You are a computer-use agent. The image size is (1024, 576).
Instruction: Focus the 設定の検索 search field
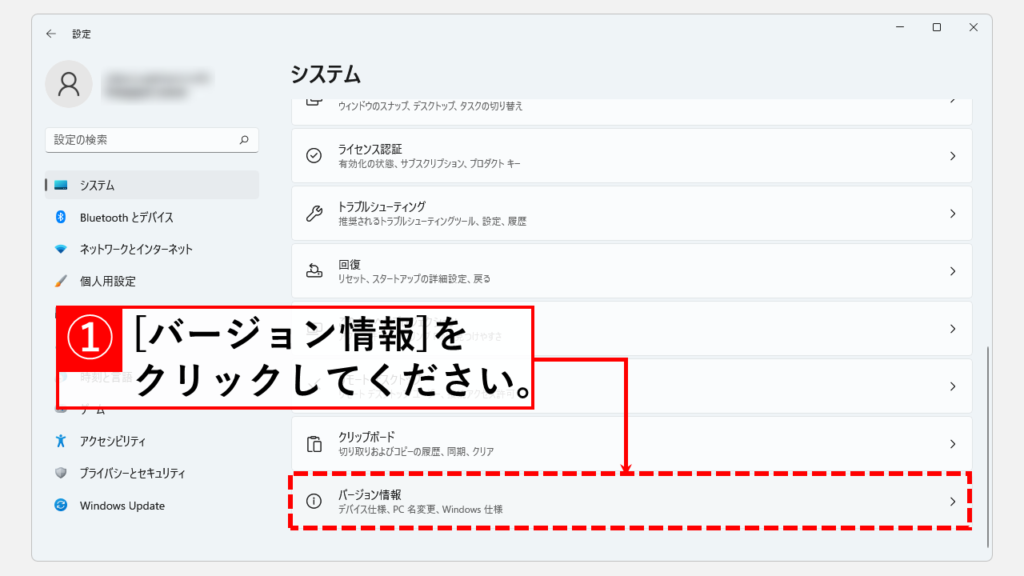(152, 140)
